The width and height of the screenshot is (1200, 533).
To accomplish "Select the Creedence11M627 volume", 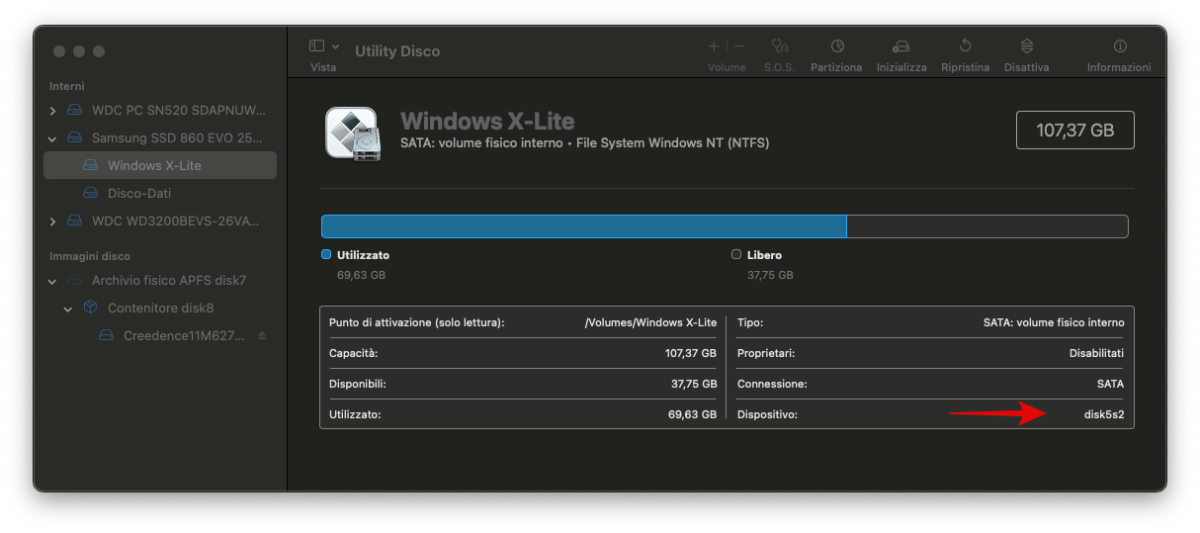I will coord(160,336).
